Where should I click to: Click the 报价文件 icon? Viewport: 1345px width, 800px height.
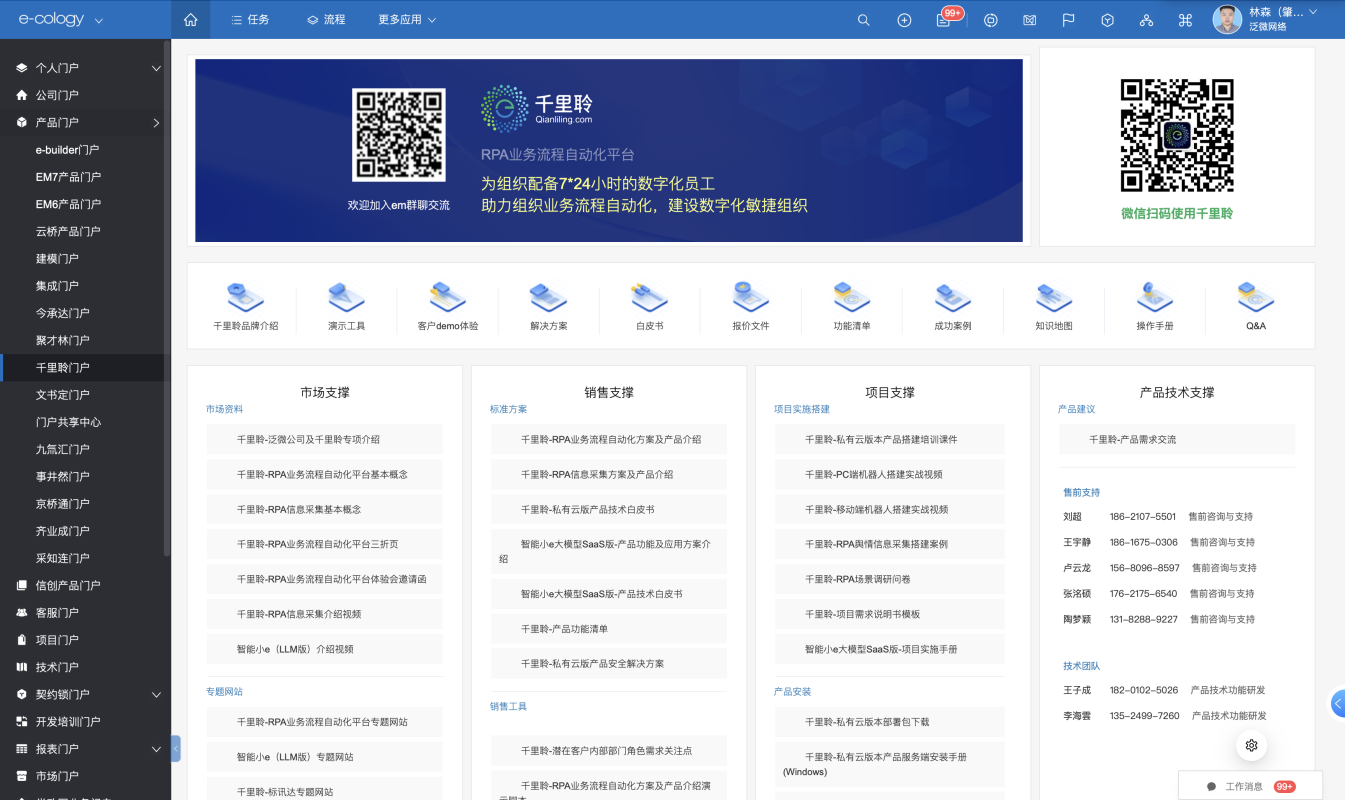pos(750,298)
